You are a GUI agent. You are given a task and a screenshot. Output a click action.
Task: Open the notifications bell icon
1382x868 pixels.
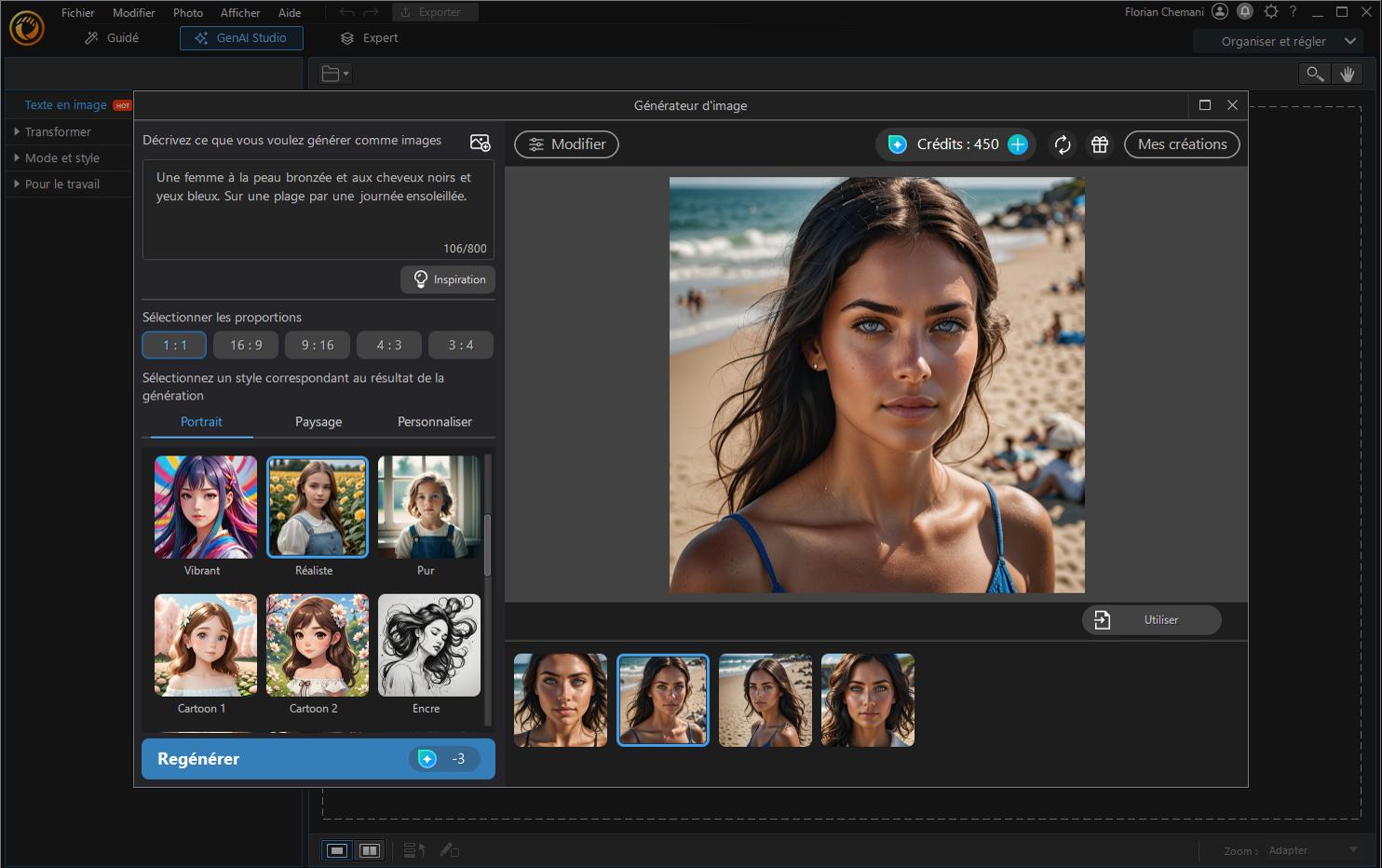click(1245, 12)
